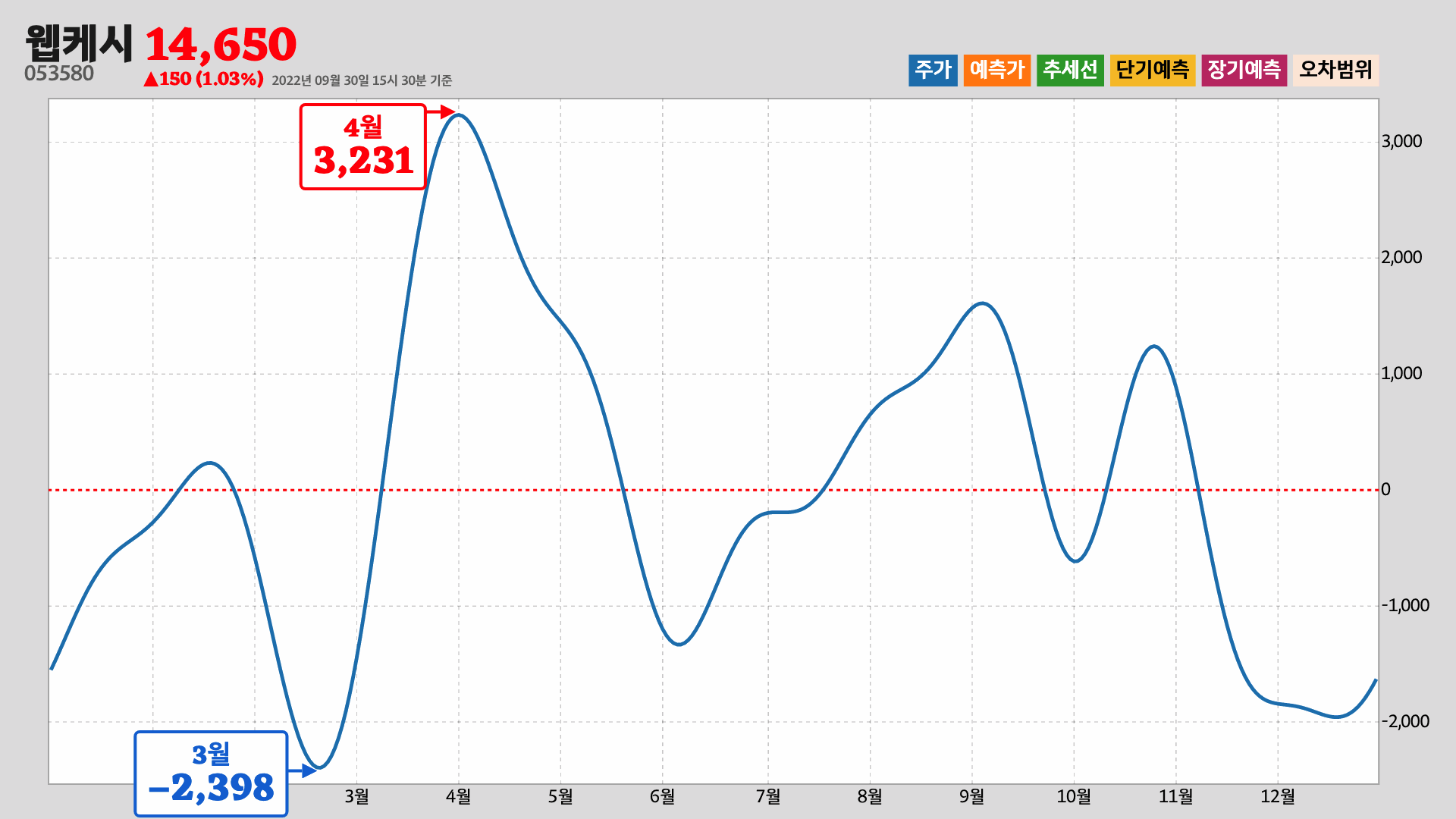Toggle the green 추세선 legend item

(1069, 70)
